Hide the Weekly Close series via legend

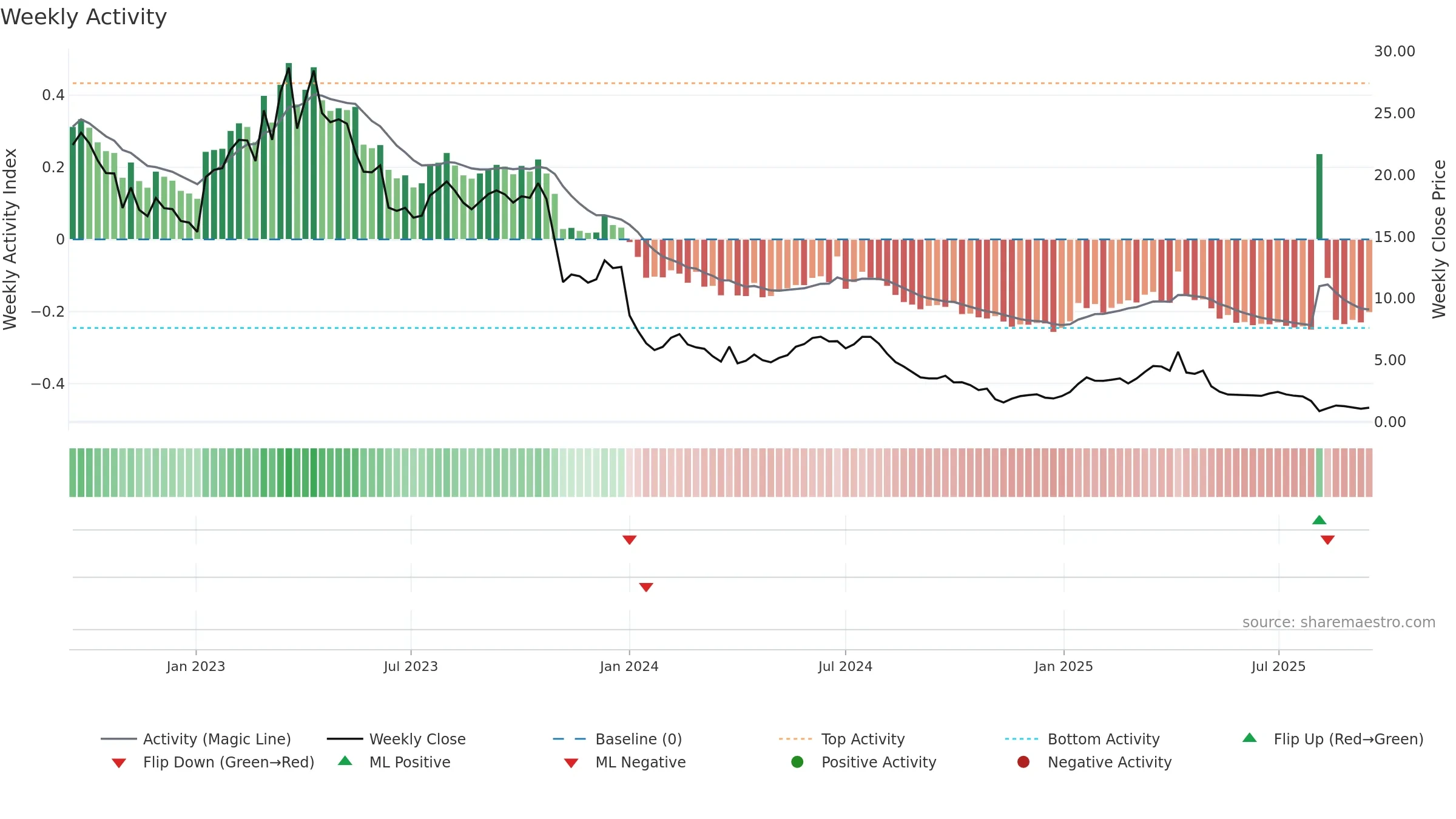(x=396, y=739)
